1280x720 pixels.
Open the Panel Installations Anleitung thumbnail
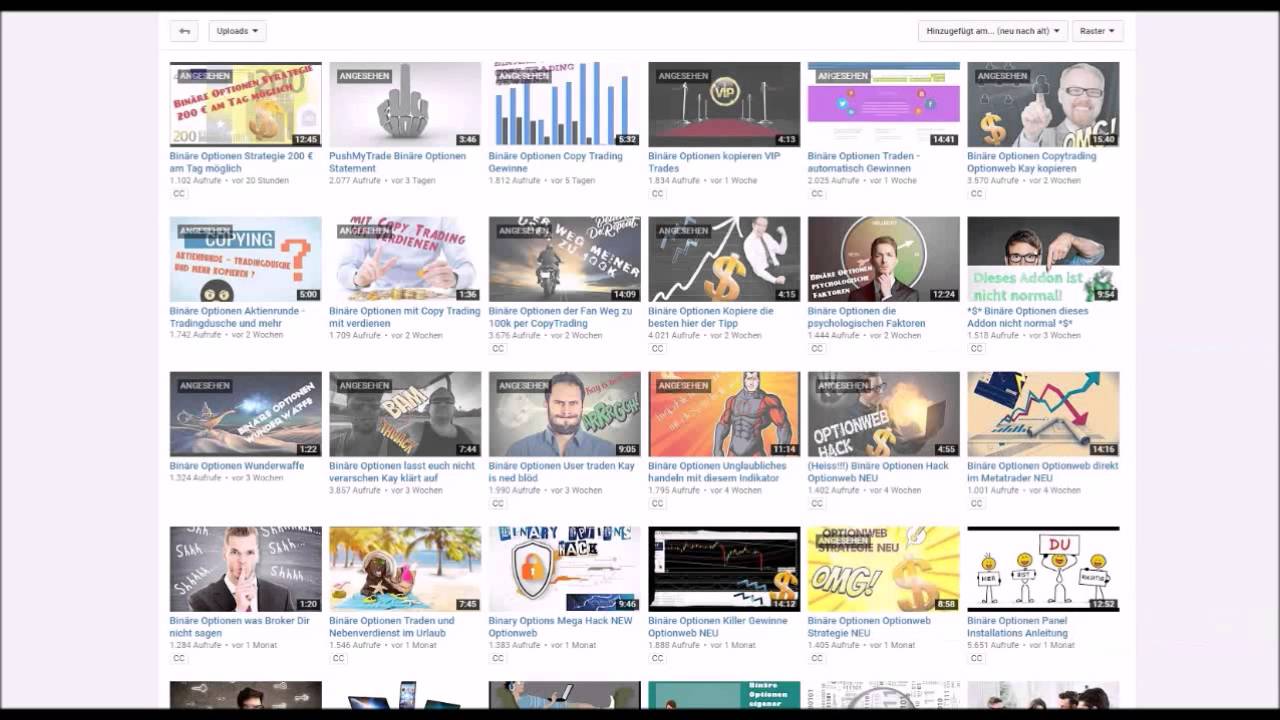pos(1043,569)
